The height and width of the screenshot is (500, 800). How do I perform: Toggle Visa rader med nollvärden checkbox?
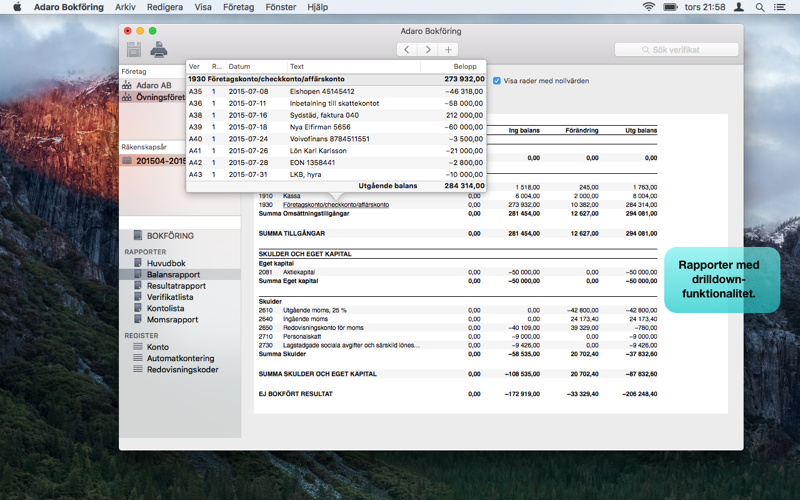pos(497,81)
